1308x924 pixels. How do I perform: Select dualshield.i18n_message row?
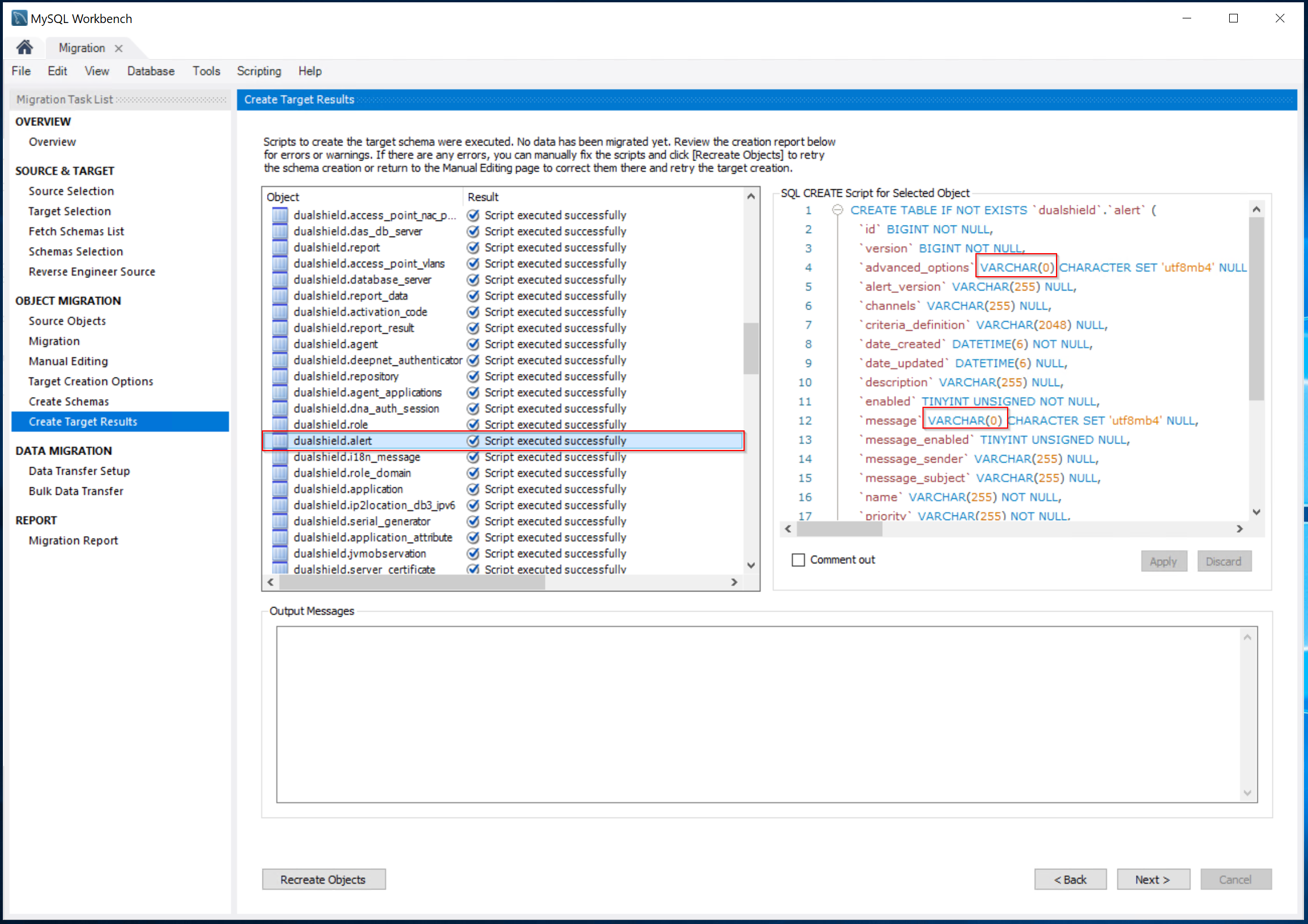click(357, 457)
